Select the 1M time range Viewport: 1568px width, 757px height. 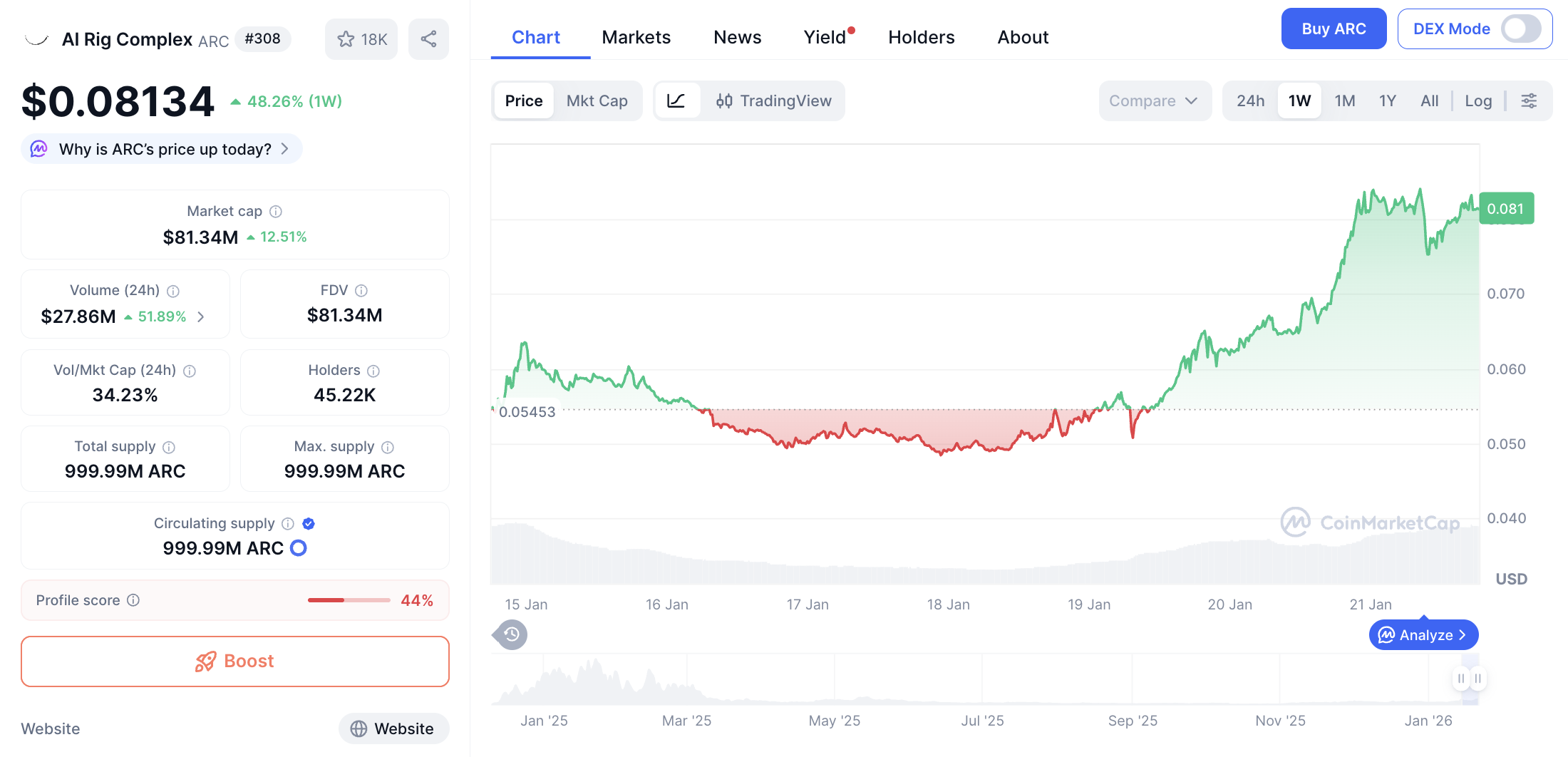[1344, 101]
